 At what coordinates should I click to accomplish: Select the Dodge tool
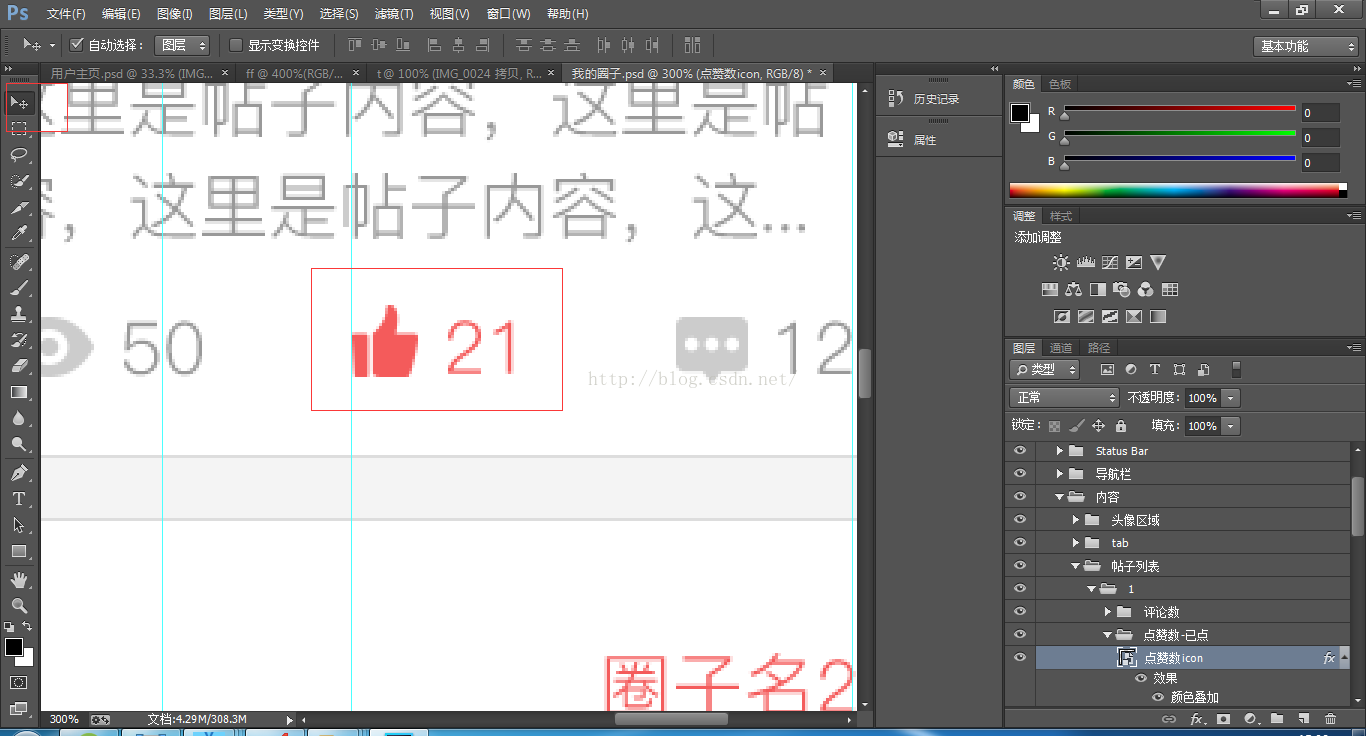(x=19, y=444)
